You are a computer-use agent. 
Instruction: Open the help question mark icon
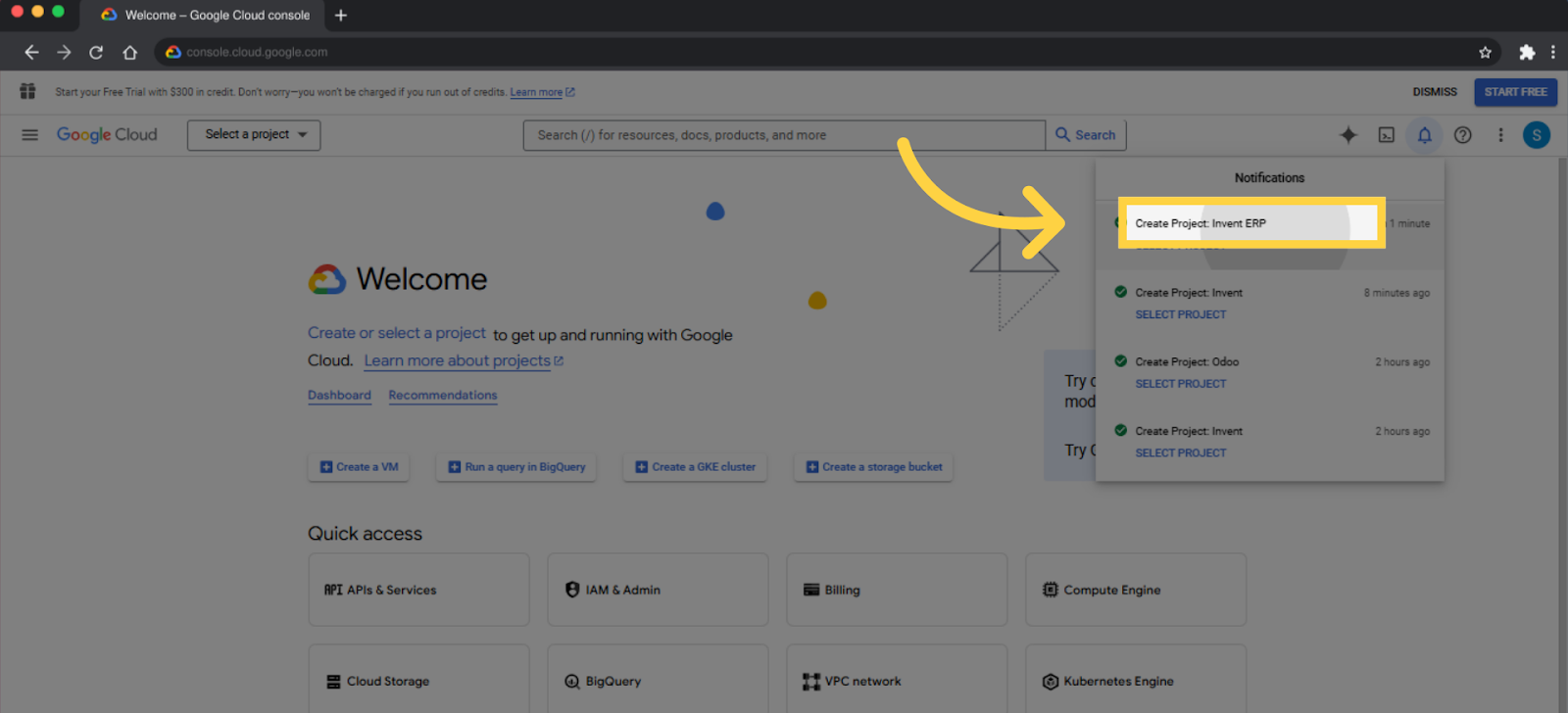pos(1462,135)
